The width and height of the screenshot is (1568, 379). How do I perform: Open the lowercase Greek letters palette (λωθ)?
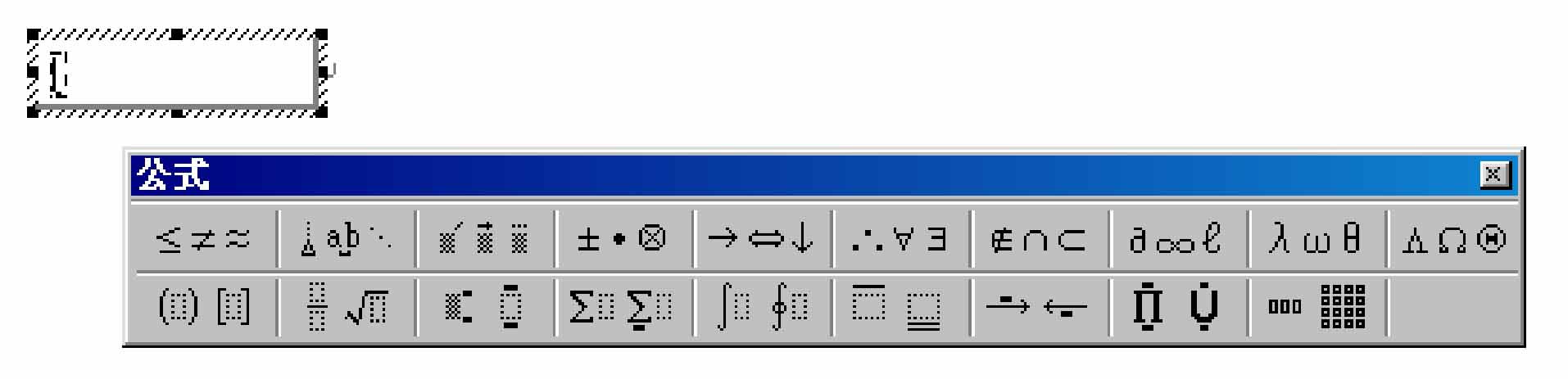1316,239
